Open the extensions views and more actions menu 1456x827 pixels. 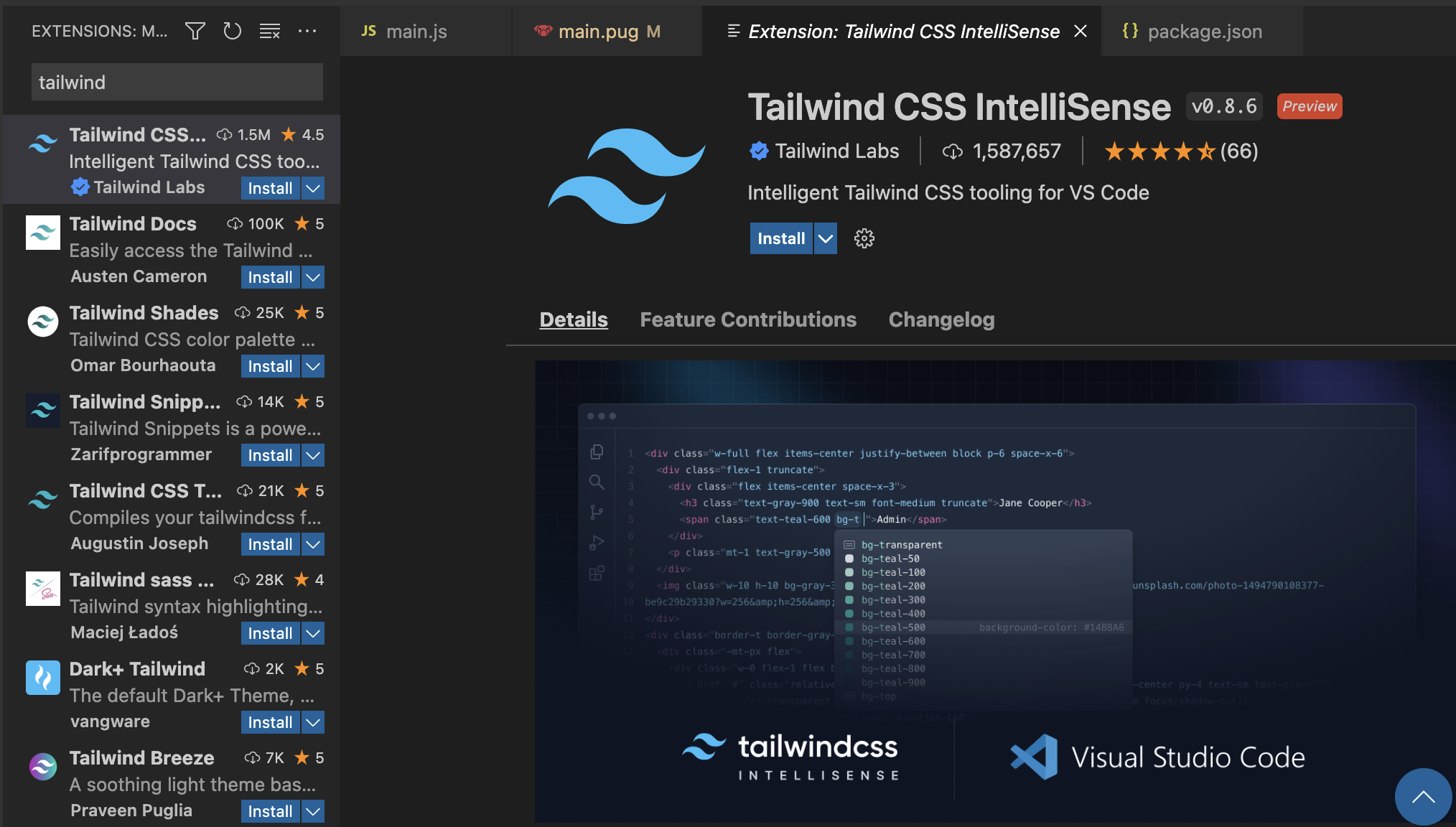click(x=307, y=31)
